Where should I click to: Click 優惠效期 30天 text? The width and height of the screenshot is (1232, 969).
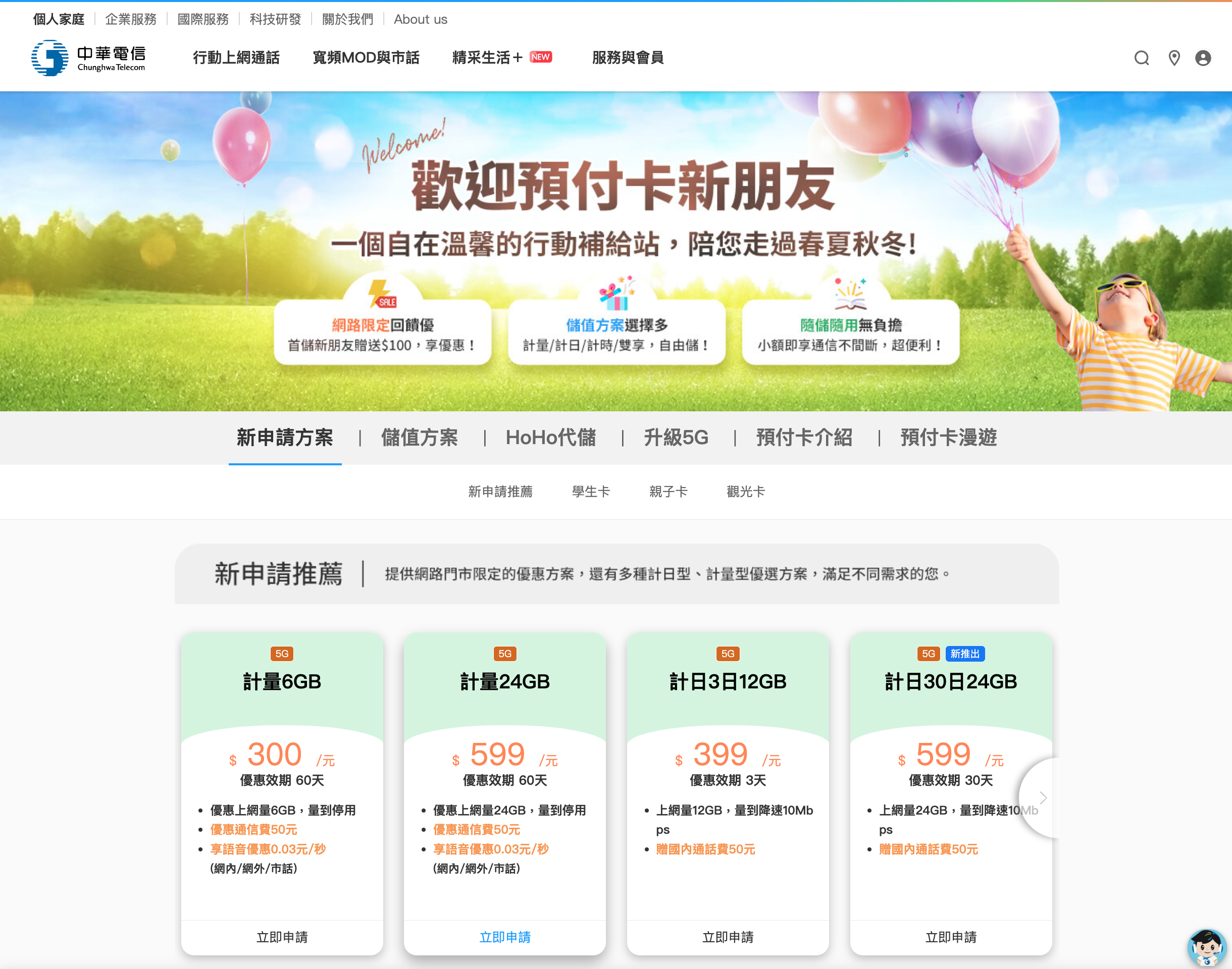951,780
